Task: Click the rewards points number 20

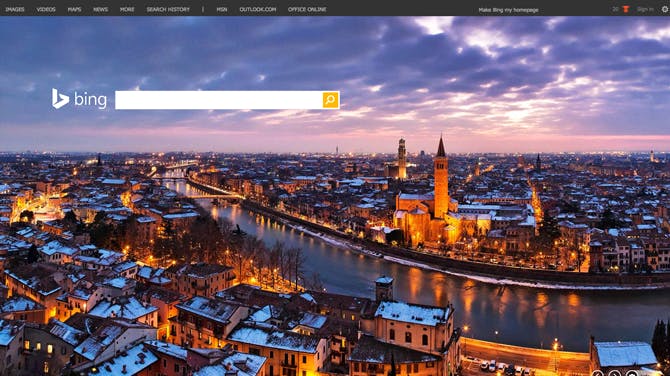Action: point(615,9)
